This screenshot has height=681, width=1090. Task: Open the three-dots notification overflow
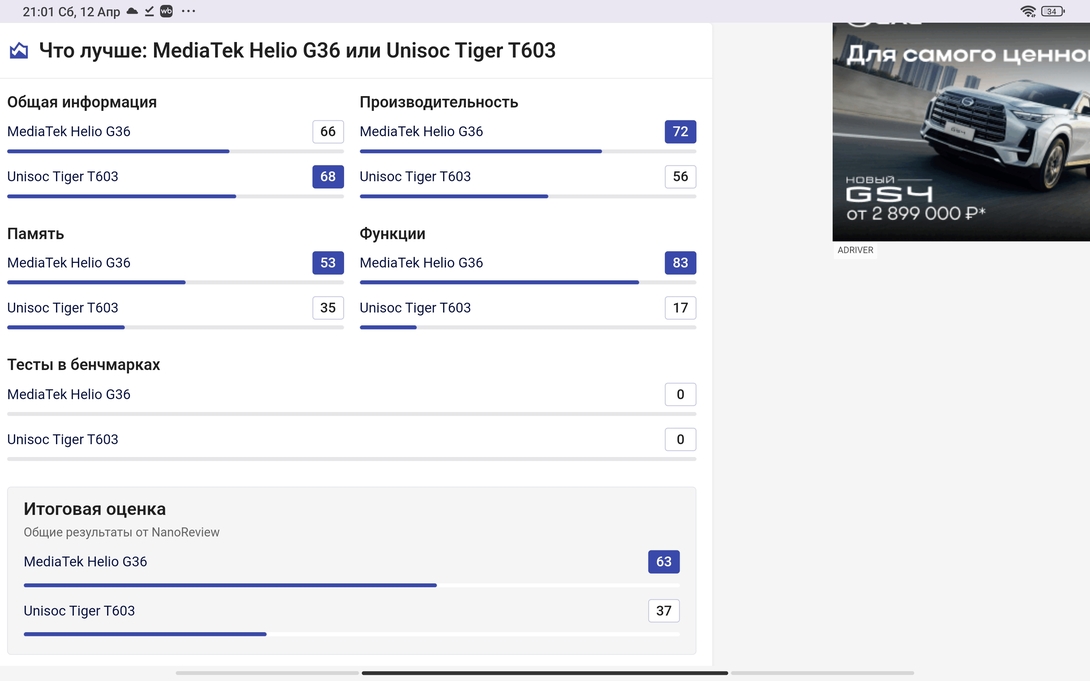click(189, 11)
